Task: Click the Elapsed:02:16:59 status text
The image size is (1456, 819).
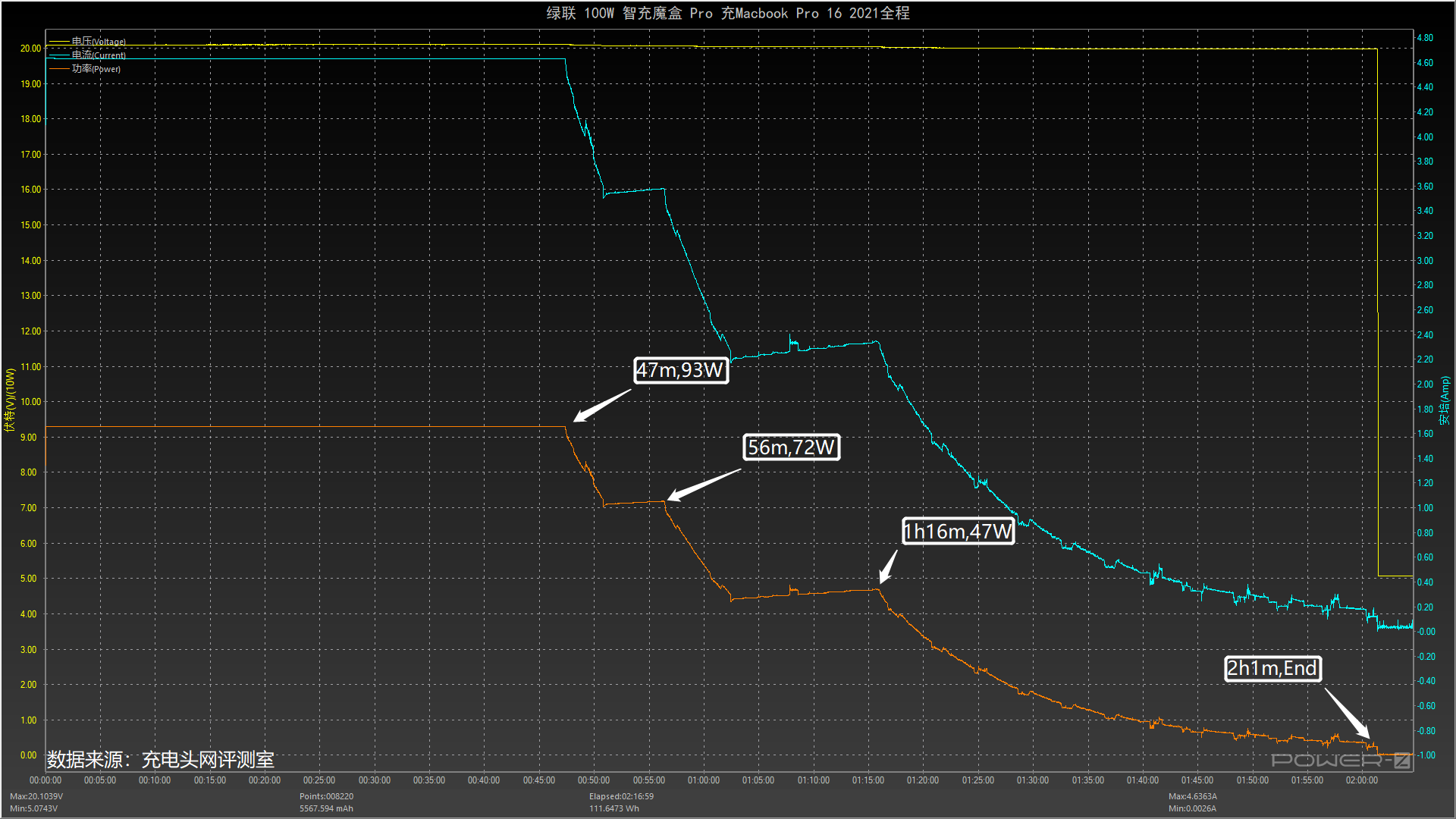Action: 621,796
